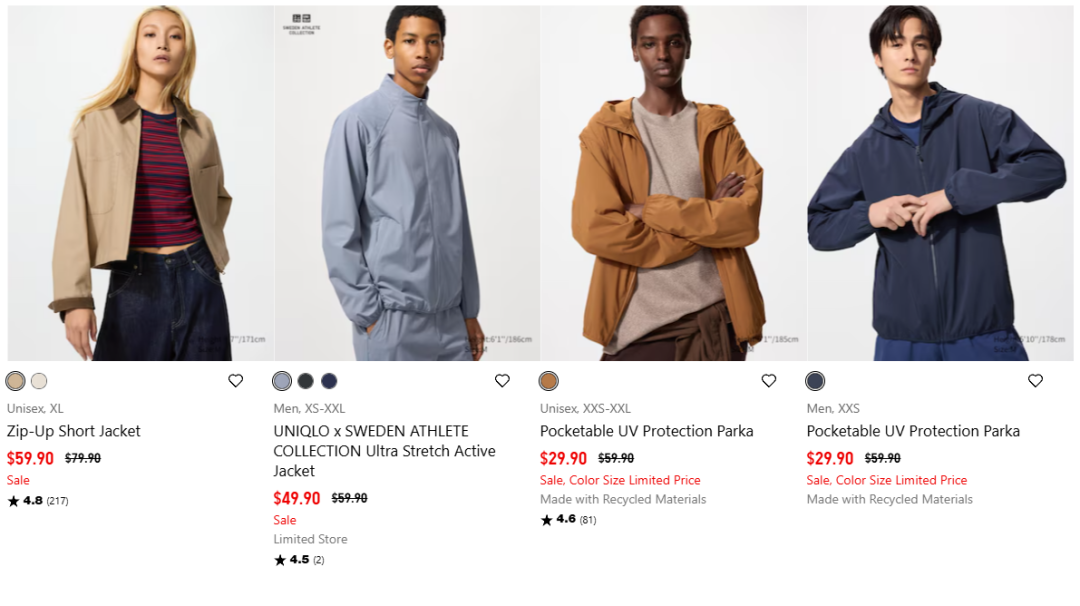The width and height of the screenshot is (1080, 606).
Task: Pick light blue swatch for Active Jacket
Action: tap(282, 381)
